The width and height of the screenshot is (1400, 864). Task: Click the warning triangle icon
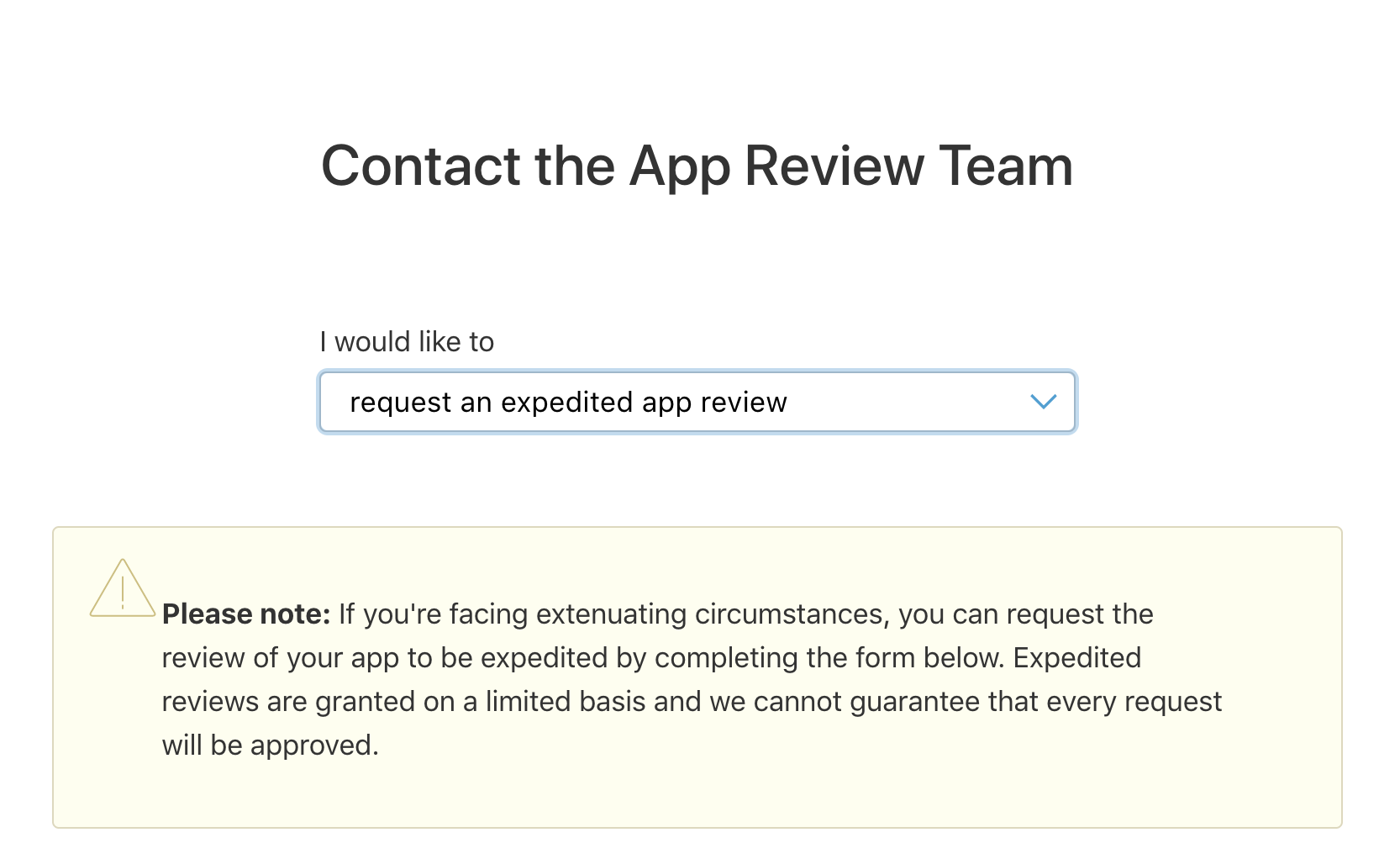123,587
